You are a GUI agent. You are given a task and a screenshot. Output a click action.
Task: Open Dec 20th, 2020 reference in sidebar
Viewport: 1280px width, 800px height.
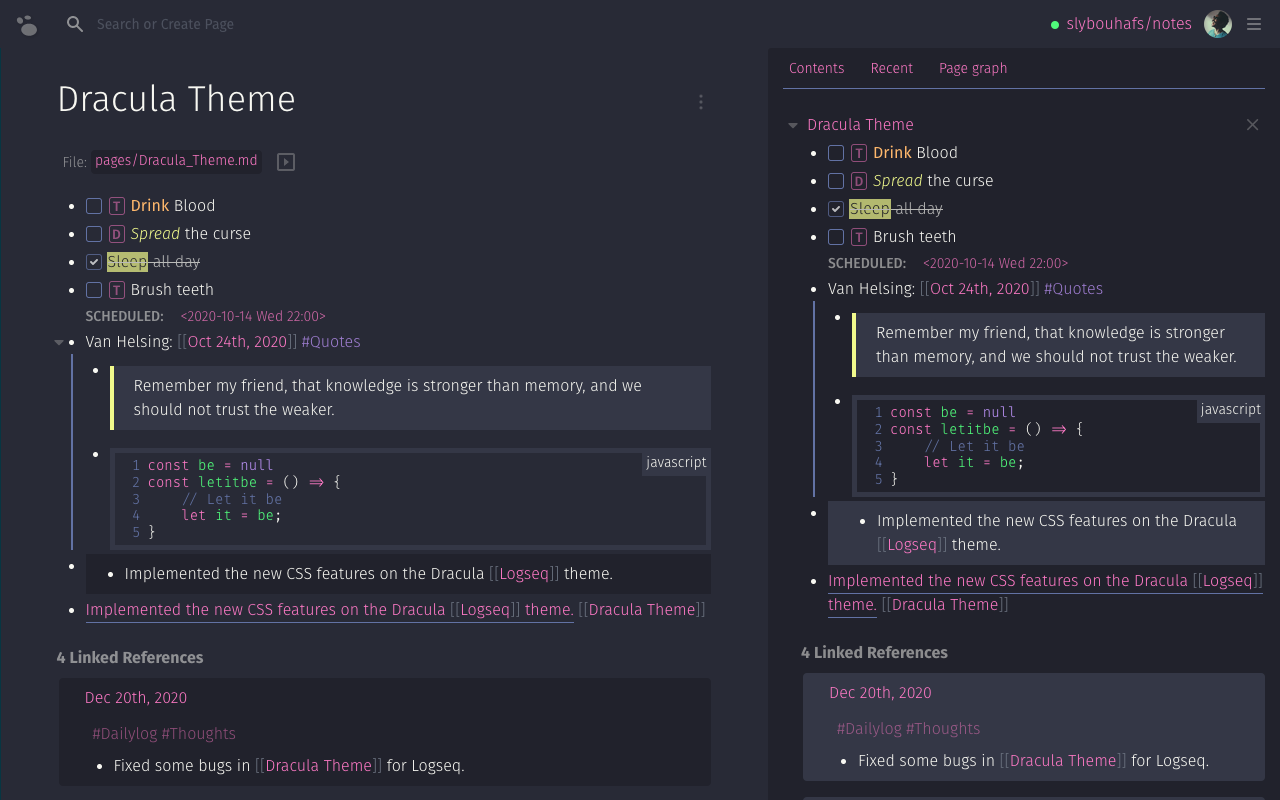point(880,693)
